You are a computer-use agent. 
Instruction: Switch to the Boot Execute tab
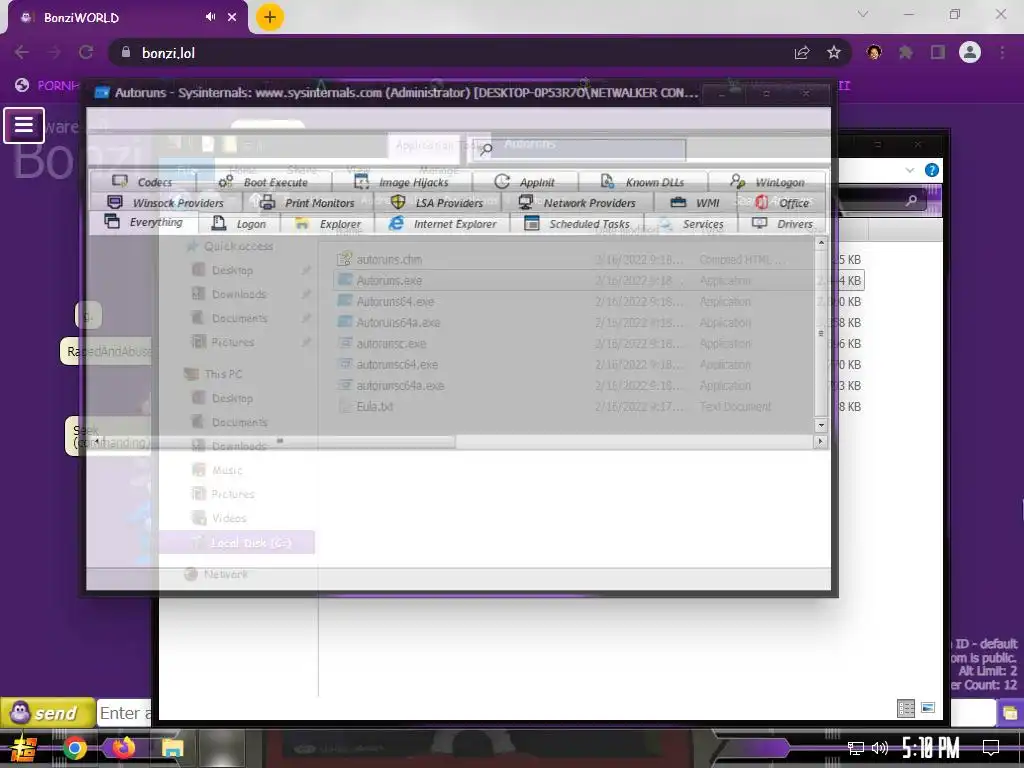(x=263, y=182)
